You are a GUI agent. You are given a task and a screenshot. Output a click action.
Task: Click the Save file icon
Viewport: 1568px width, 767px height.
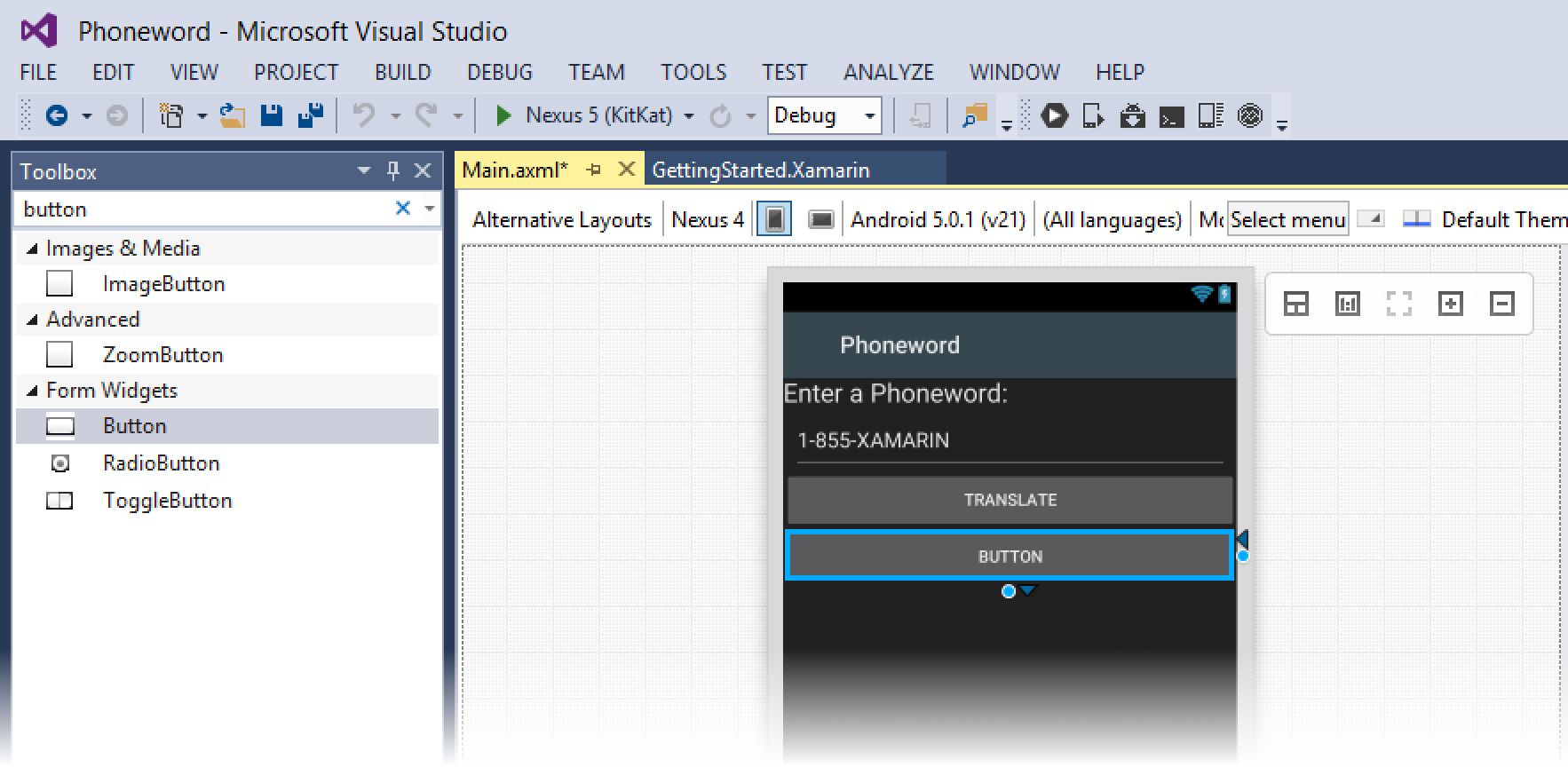pos(271,115)
